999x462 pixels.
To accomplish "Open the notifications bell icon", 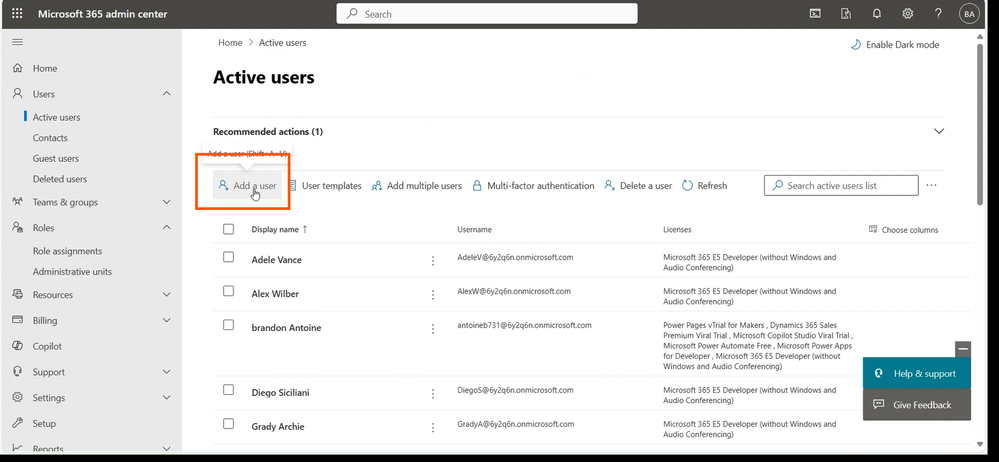I will pos(877,13).
